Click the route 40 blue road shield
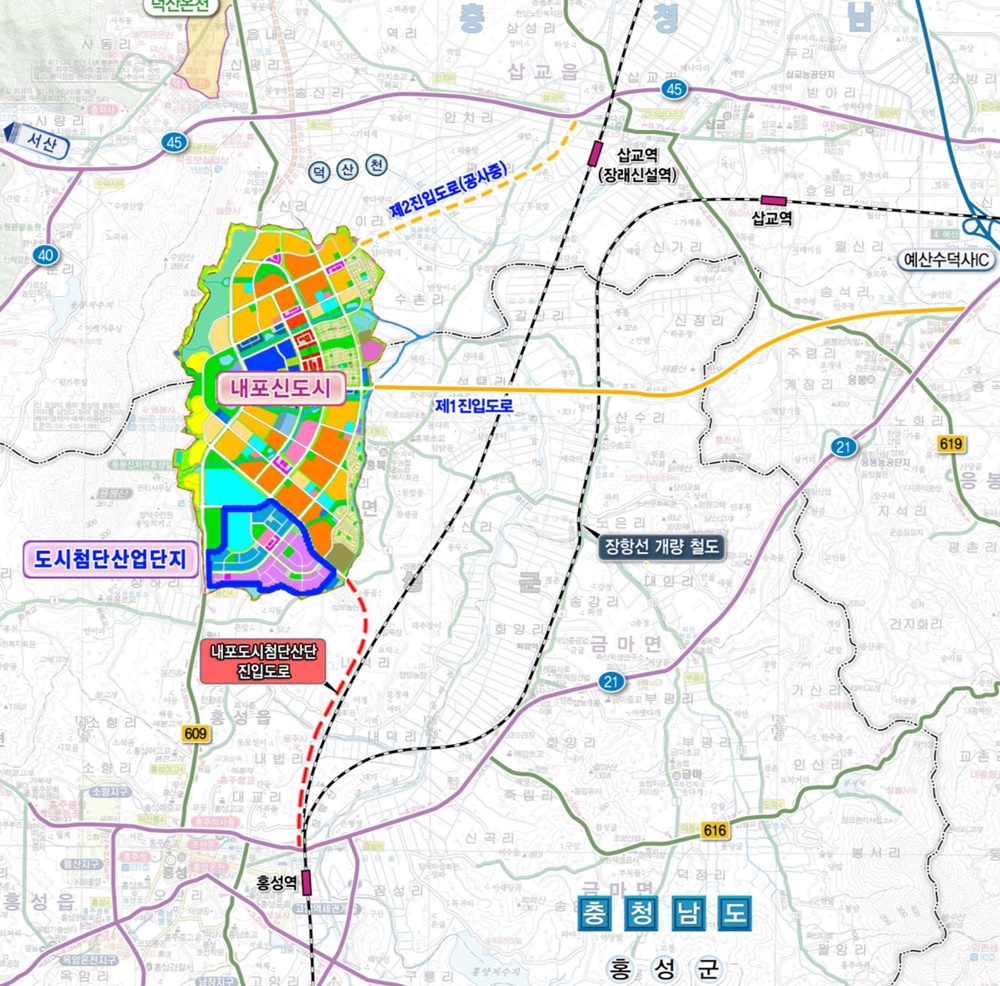 pyautogui.click(x=45, y=255)
